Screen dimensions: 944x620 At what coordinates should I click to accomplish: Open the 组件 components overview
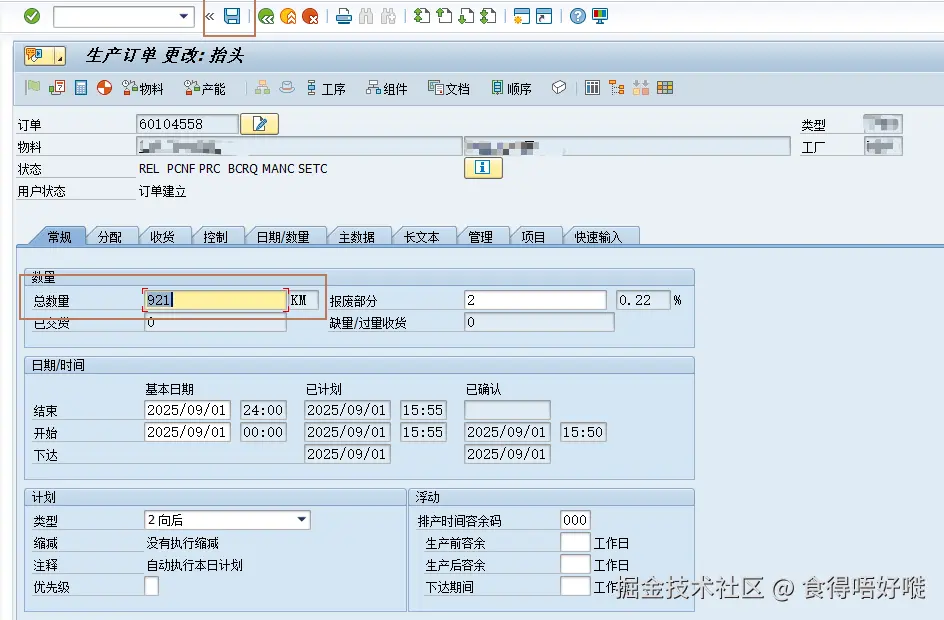coord(387,88)
